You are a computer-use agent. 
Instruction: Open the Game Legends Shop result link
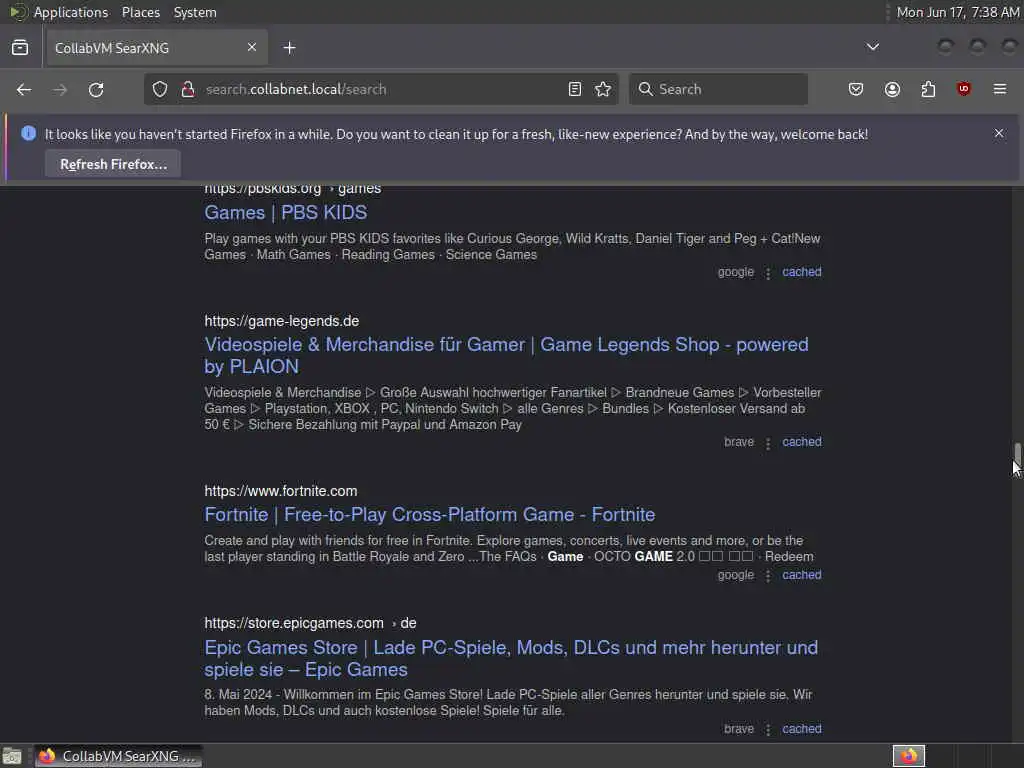point(506,355)
